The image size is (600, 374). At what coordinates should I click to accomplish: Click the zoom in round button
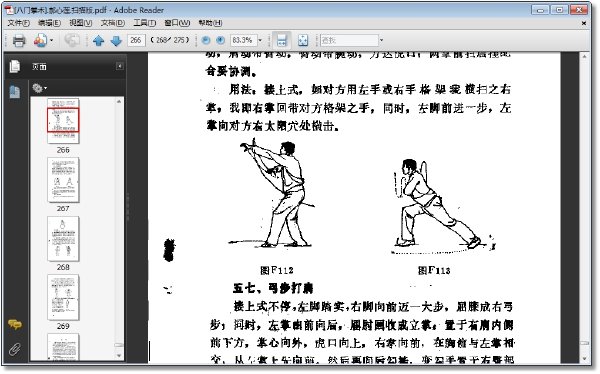220,40
